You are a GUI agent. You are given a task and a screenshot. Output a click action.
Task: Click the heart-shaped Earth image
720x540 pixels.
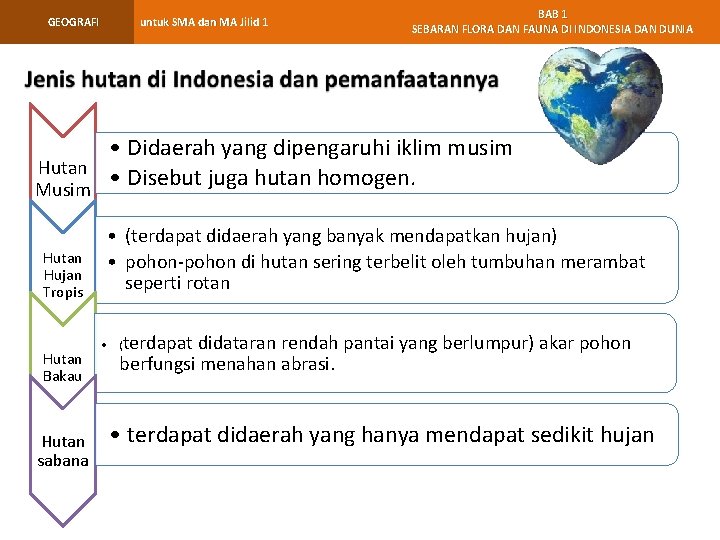click(601, 105)
